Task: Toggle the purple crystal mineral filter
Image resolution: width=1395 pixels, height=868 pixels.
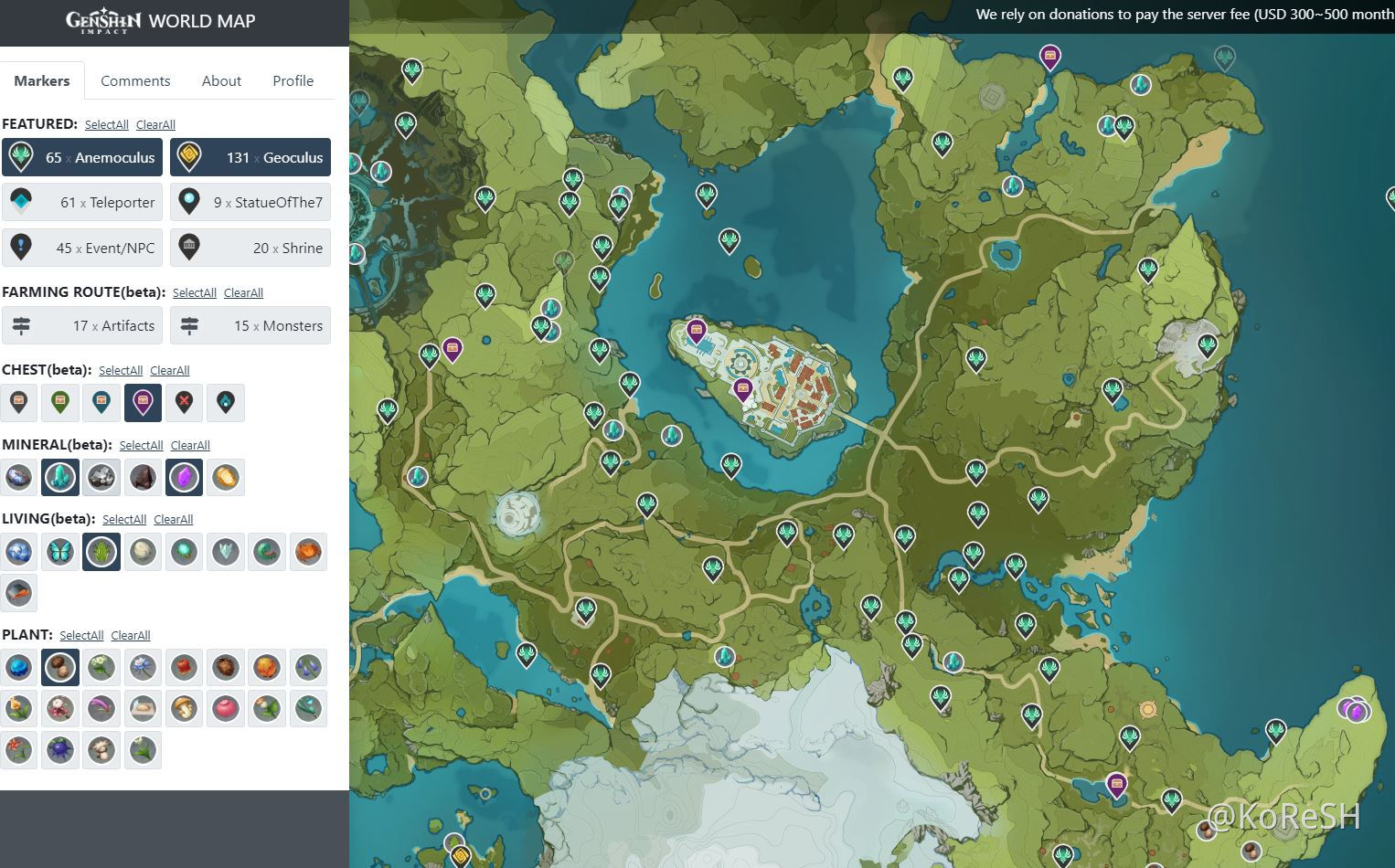Action: (184, 477)
